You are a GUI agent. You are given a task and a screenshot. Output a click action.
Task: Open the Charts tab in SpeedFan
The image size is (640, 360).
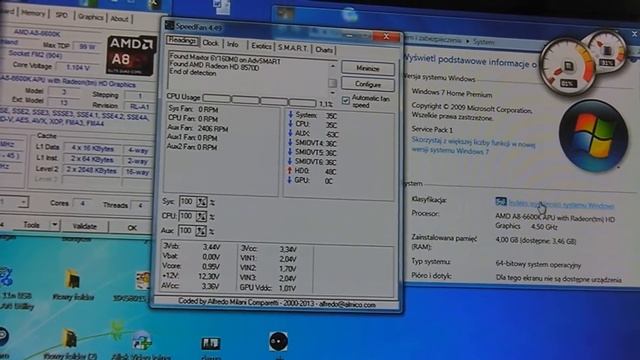[x=324, y=50]
